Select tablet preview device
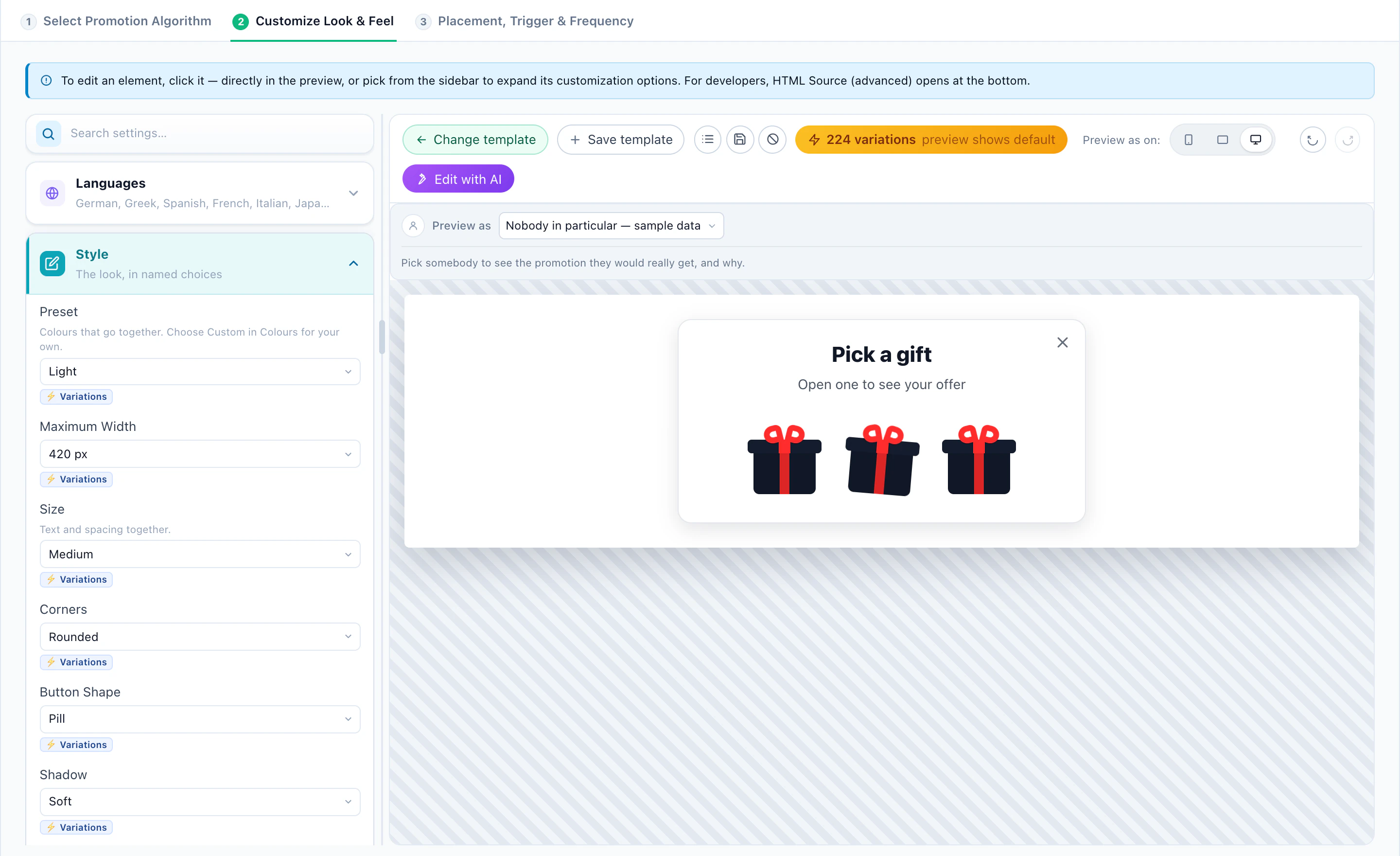1400x856 pixels. click(1222, 140)
